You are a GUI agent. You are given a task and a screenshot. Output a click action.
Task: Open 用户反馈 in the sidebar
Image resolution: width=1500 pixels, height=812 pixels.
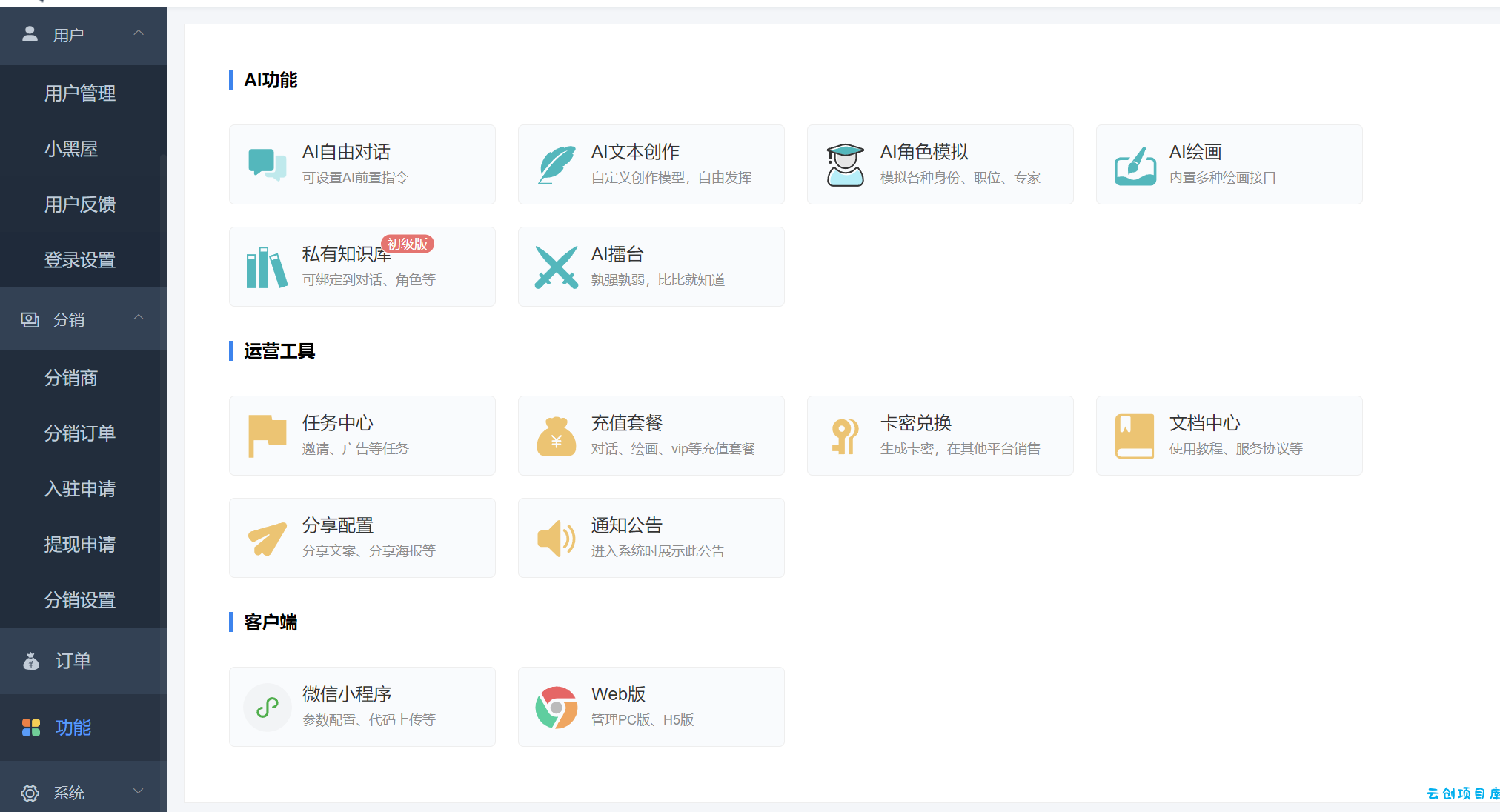80,204
